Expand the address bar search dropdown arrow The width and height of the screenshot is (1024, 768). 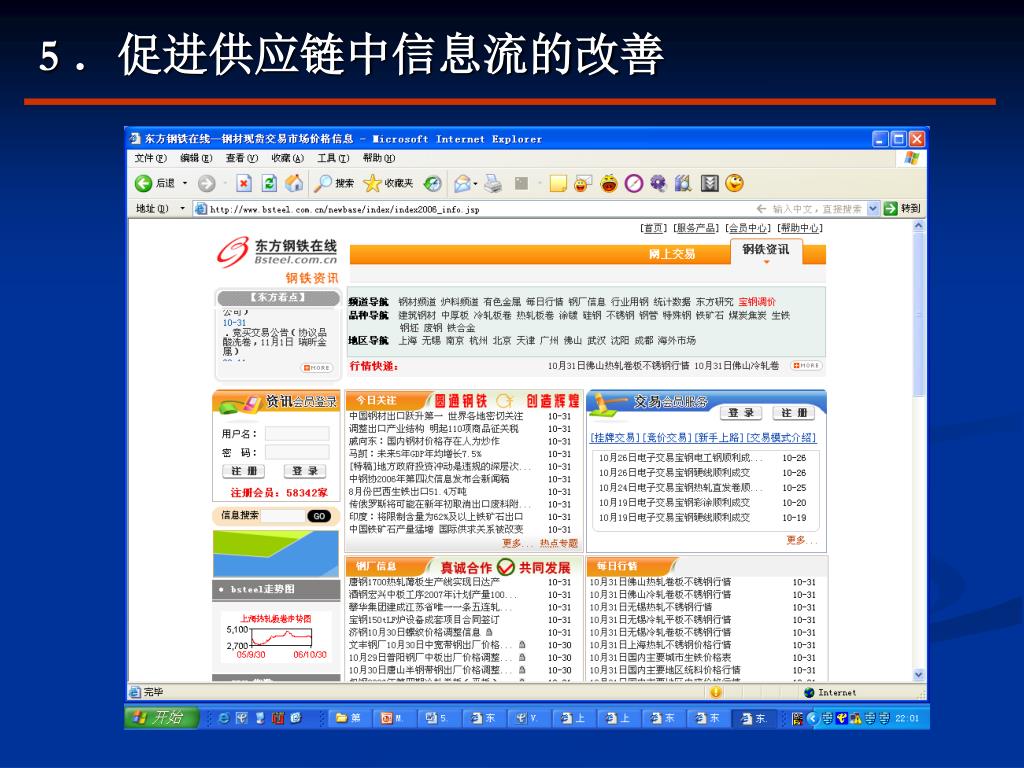pos(873,208)
